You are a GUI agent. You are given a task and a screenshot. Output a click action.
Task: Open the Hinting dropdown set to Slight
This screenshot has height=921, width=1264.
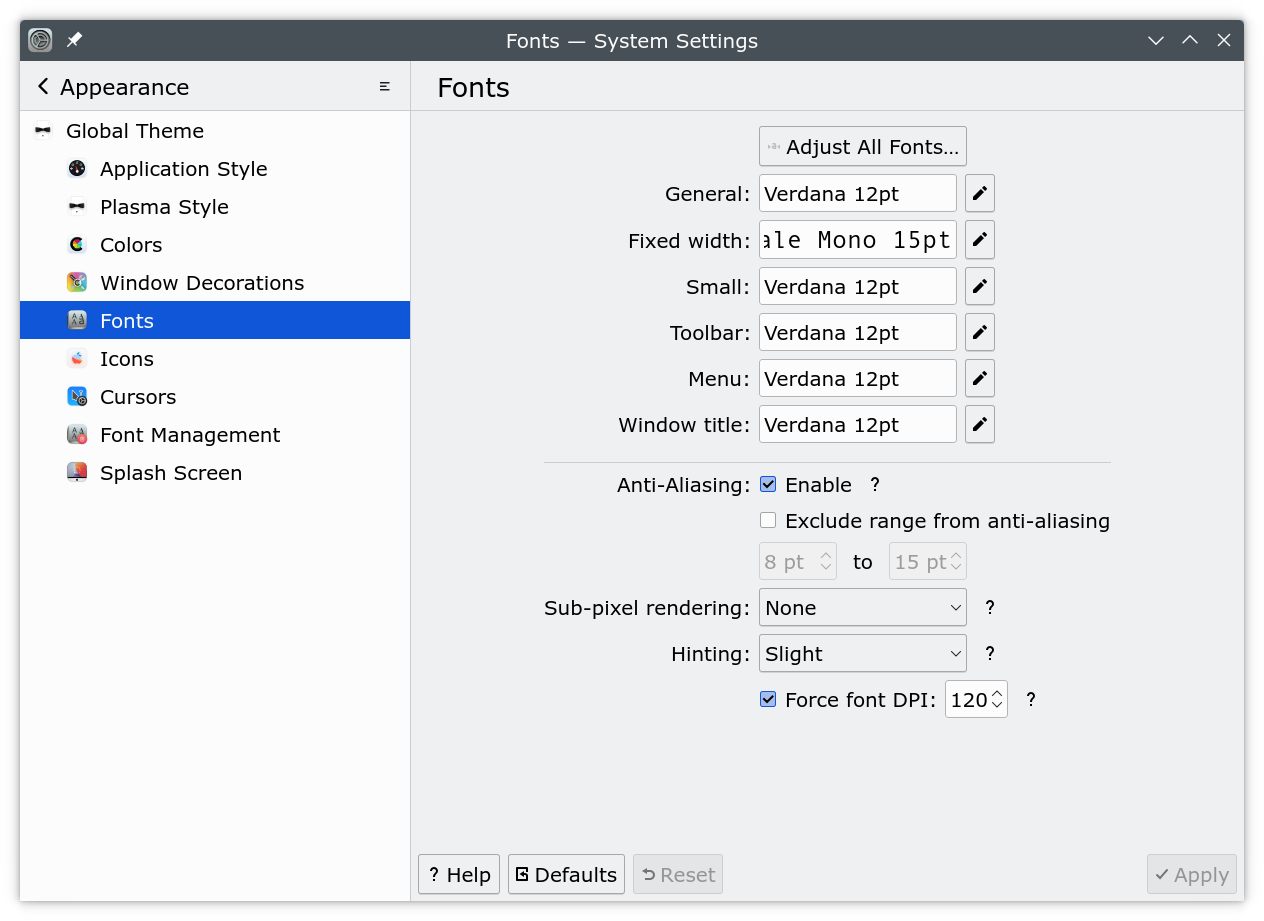(863, 653)
